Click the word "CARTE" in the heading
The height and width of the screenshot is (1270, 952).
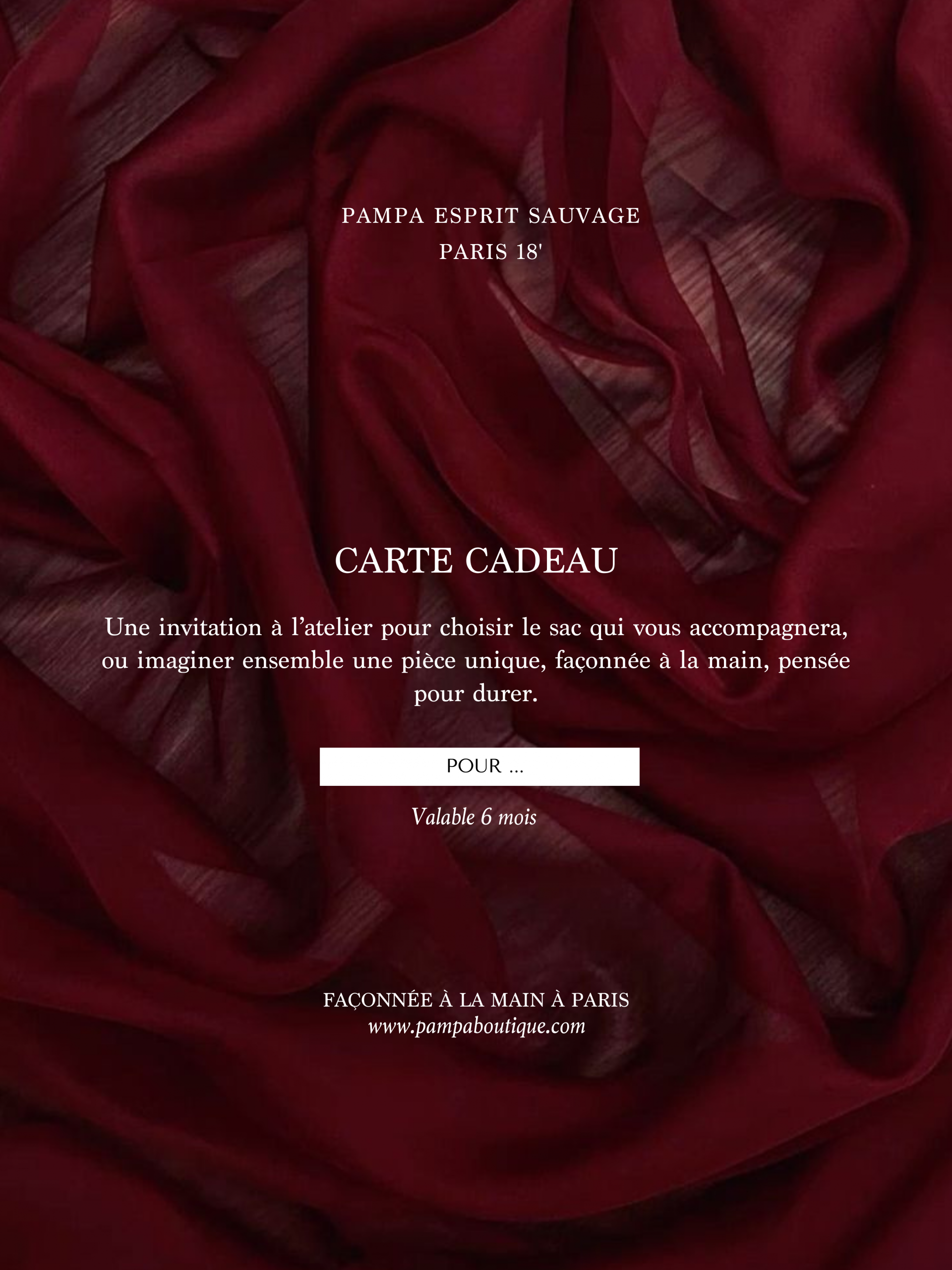point(394,561)
